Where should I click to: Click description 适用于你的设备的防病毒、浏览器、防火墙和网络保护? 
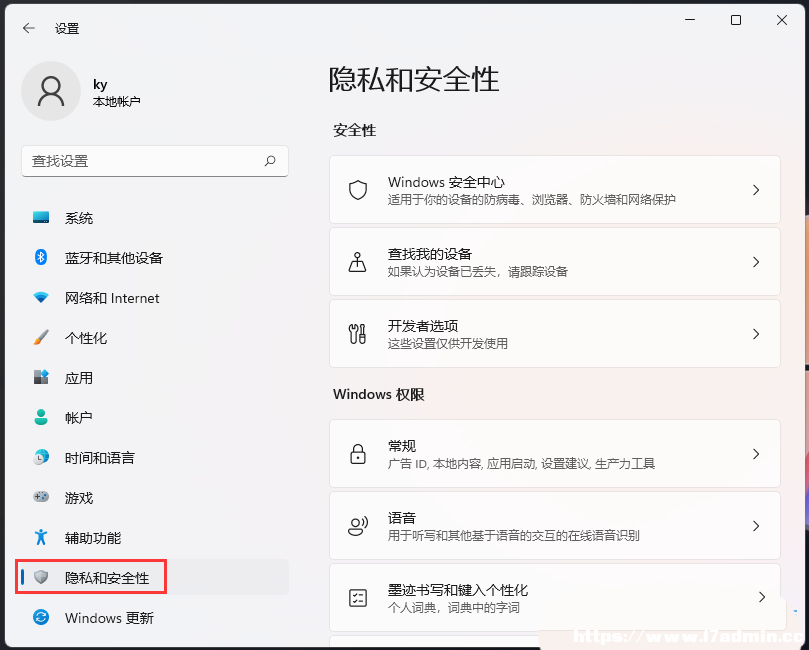pos(531,199)
